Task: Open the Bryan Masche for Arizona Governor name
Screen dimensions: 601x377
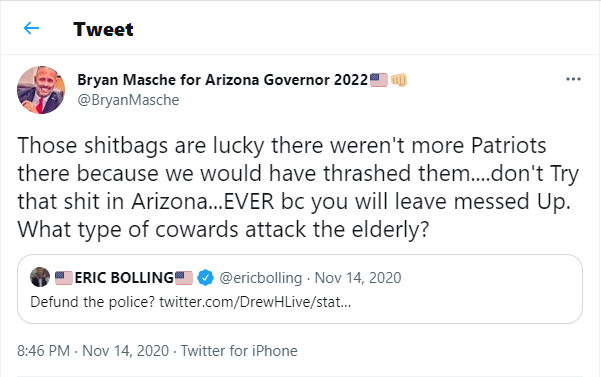Action: tap(223, 80)
